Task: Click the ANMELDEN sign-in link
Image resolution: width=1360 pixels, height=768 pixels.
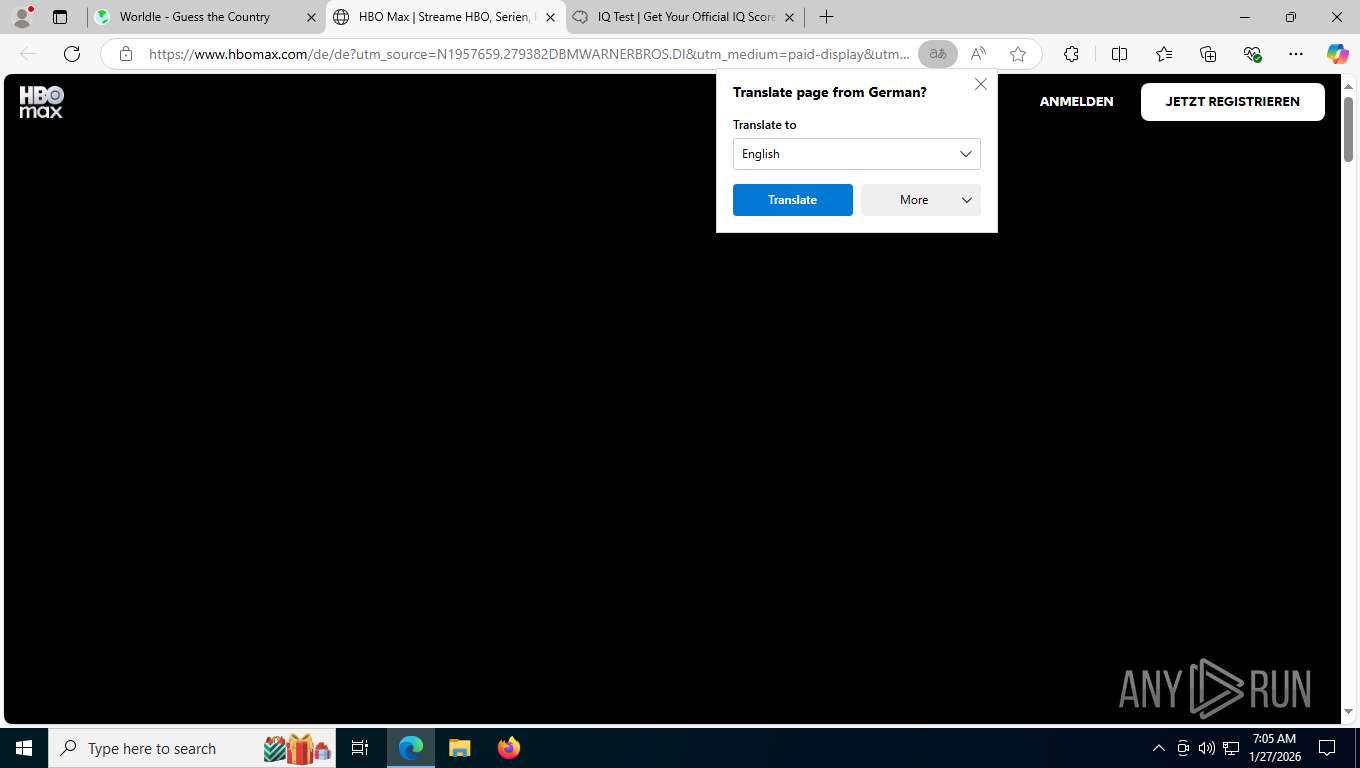Action: tap(1076, 102)
